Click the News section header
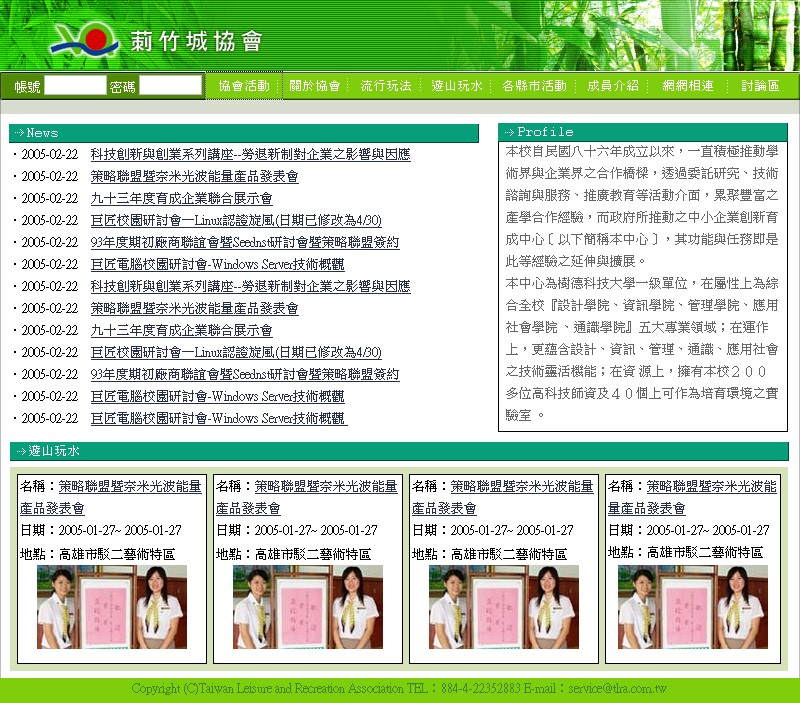This screenshot has height=703, width=800. coord(244,133)
